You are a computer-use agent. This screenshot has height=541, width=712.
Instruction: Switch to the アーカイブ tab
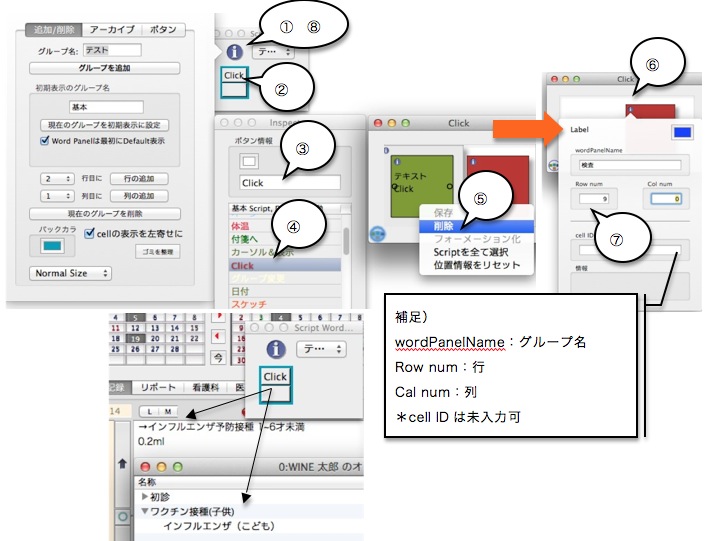pos(110,29)
